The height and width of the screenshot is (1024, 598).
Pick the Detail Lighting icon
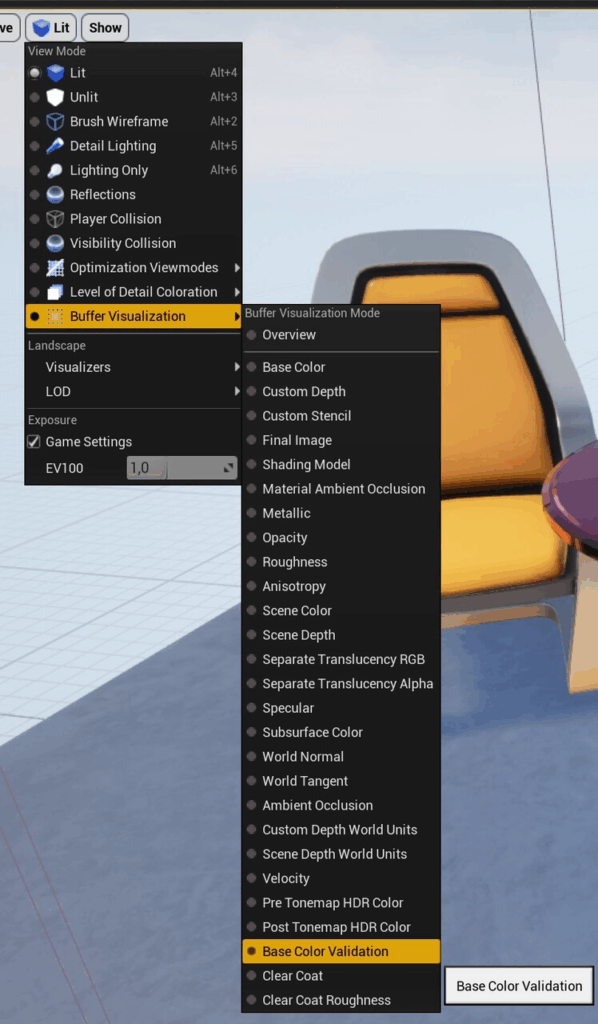(x=55, y=146)
